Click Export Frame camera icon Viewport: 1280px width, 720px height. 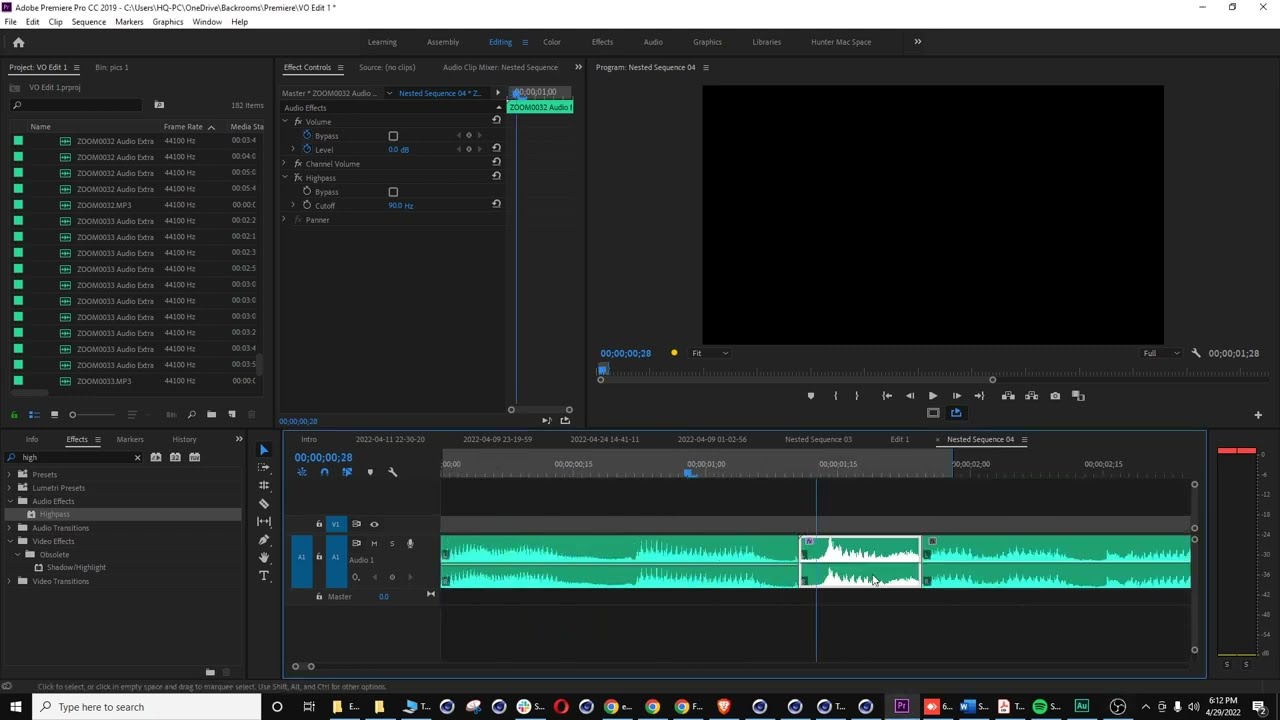click(x=1055, y=396)
